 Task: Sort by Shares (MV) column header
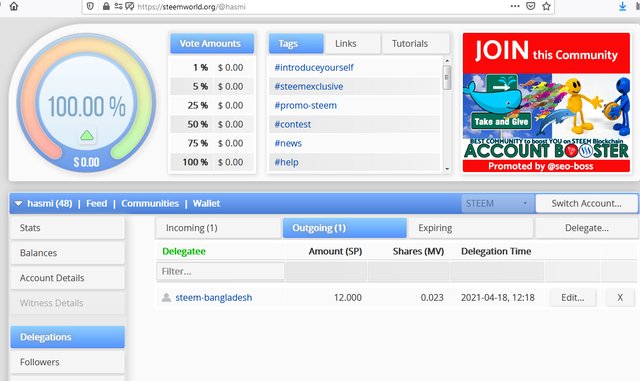(418, 251)
